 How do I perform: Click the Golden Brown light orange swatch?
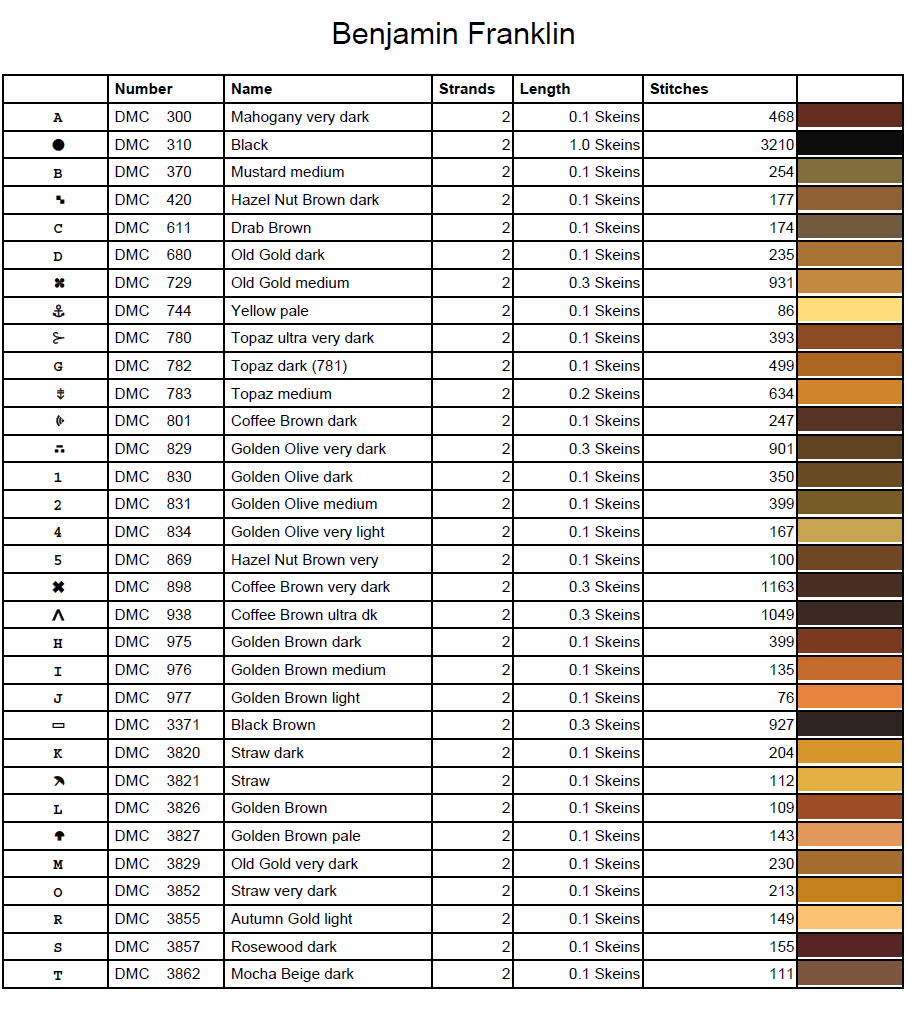849,698
